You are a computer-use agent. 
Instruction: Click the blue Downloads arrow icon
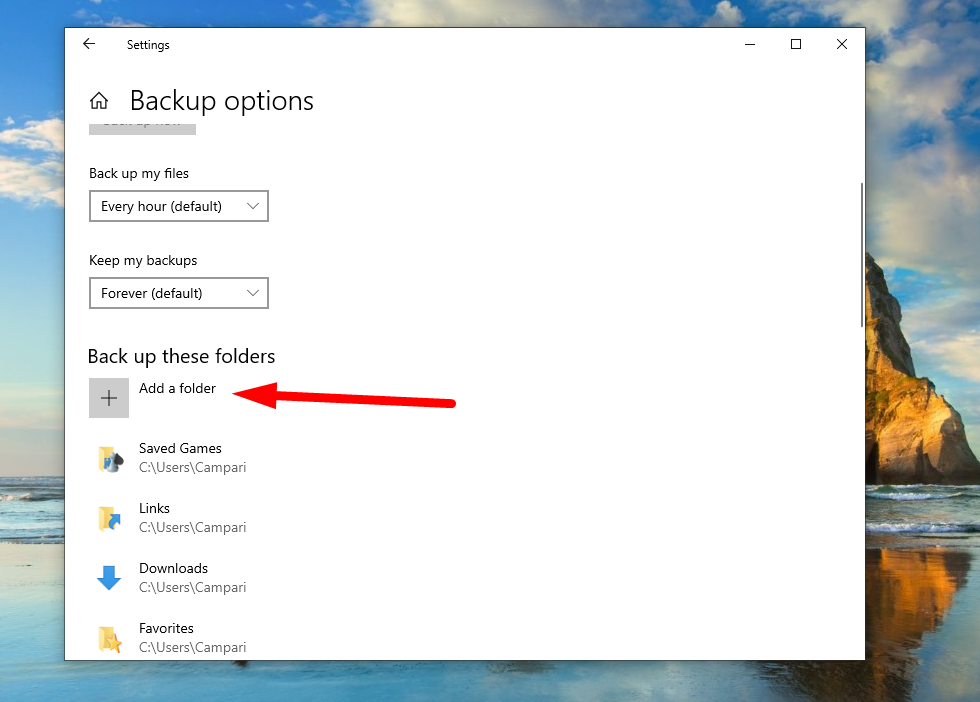[109, 578]
